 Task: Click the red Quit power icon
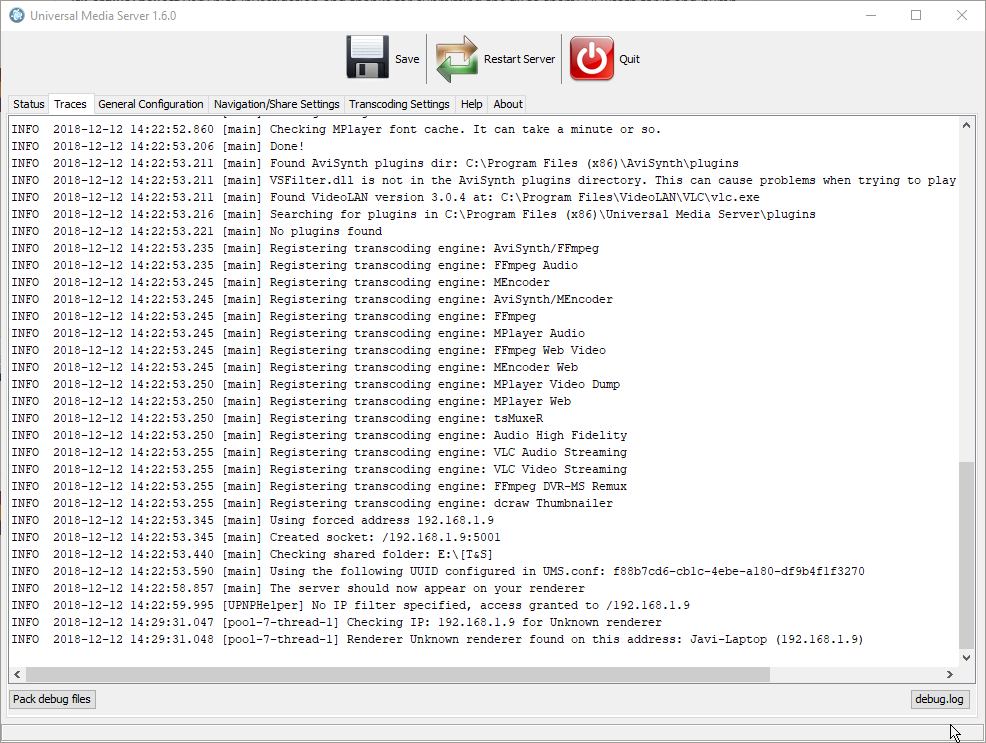coord(592,58)
